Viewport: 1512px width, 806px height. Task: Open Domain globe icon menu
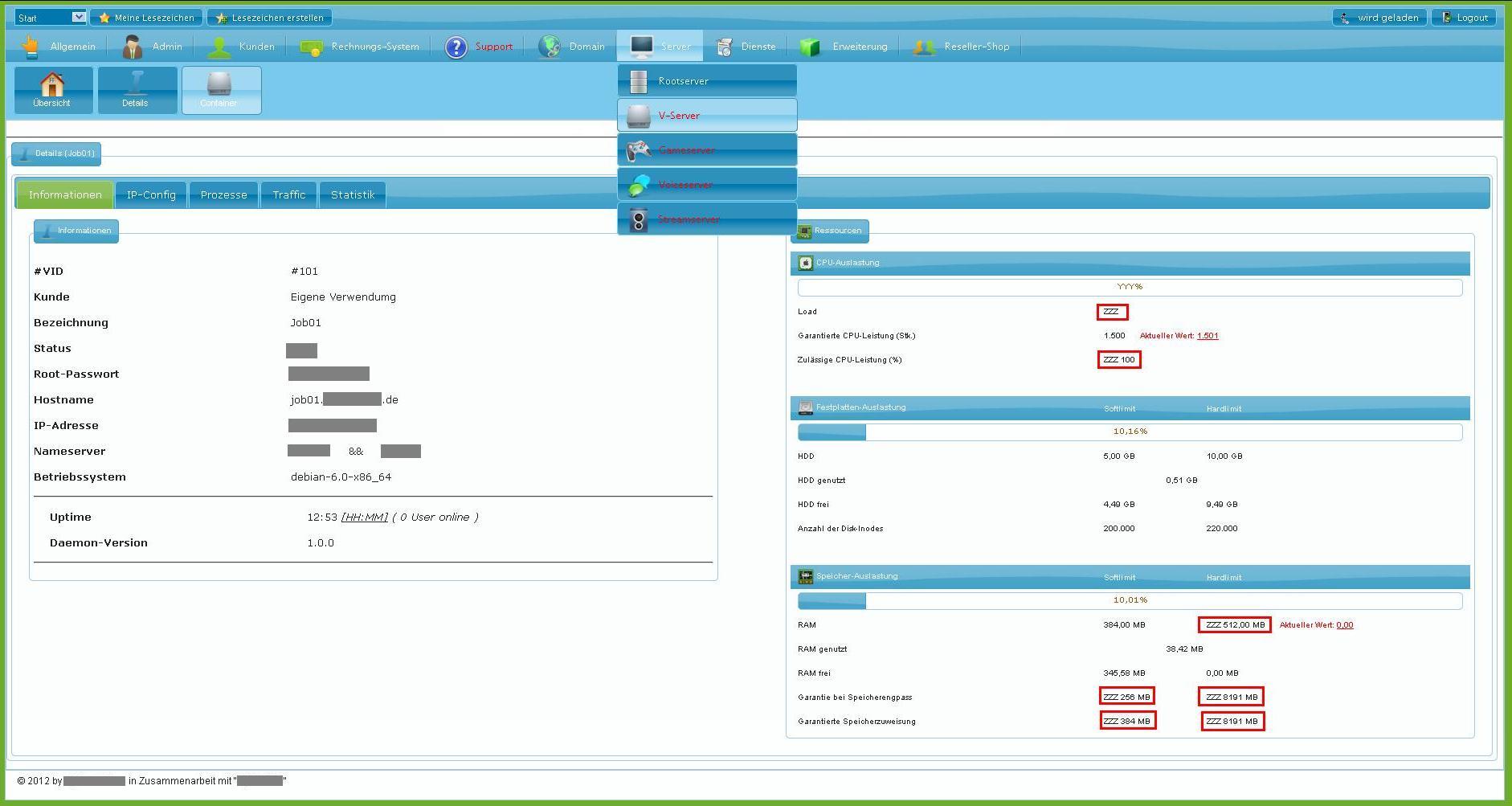(x=550, y=47)
